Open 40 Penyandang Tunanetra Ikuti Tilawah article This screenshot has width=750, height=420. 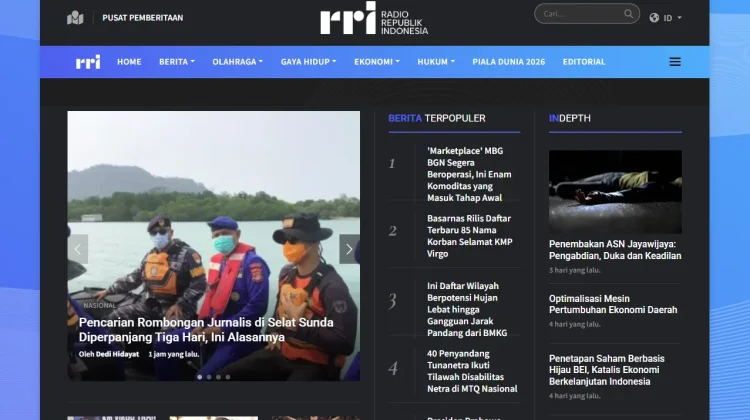pos(472,371)
